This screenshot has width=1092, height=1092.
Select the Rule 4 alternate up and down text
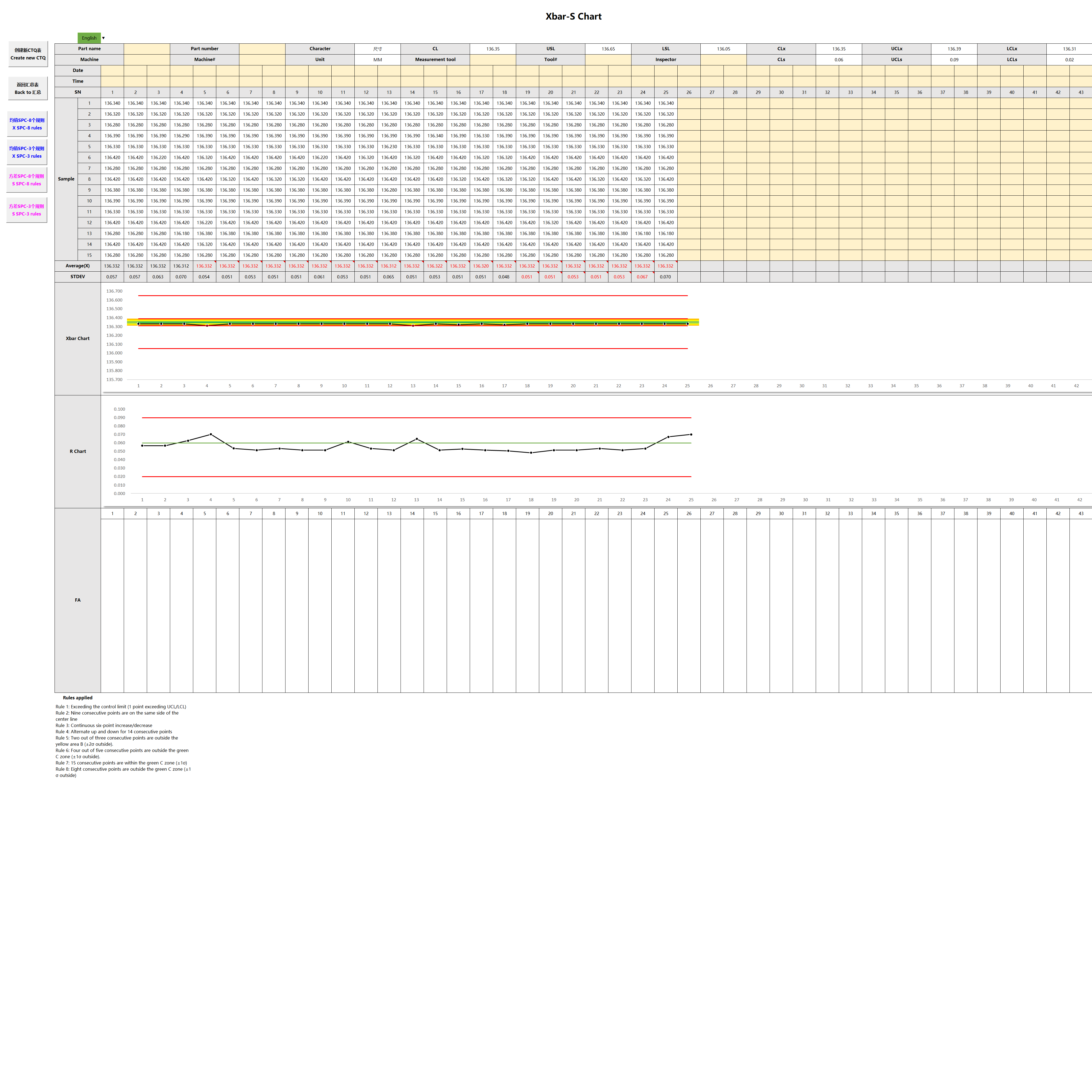click(114, 731)
